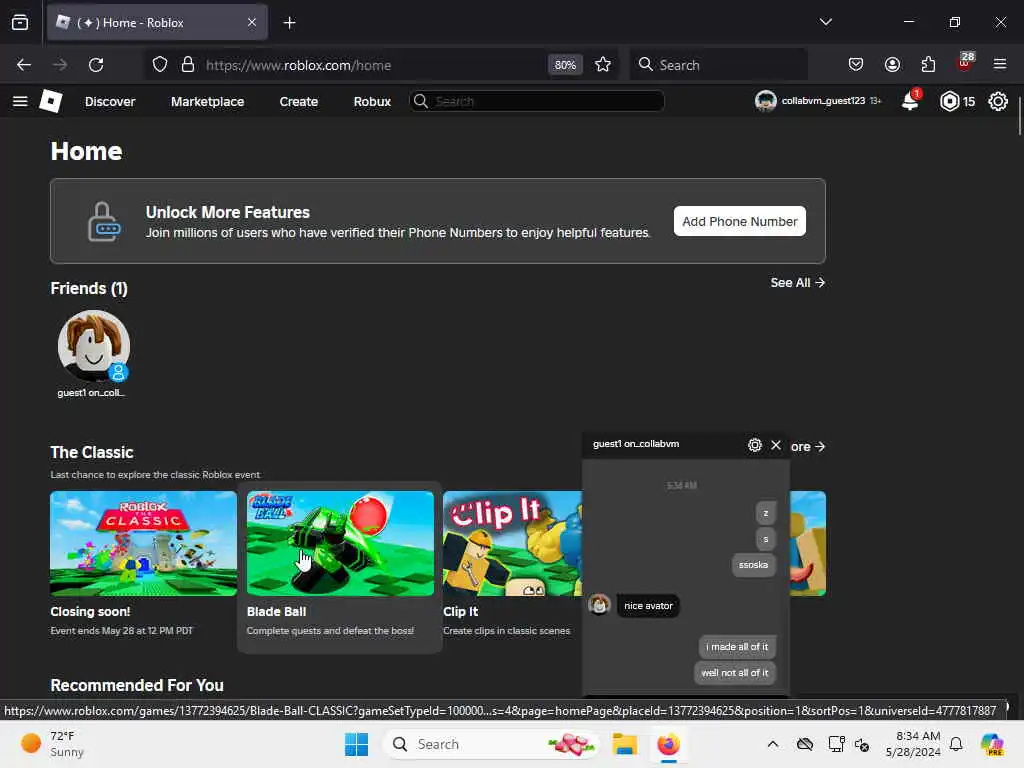
Task: Open uBlock extension icon with badge 28
Action: [x=965, y=63]
